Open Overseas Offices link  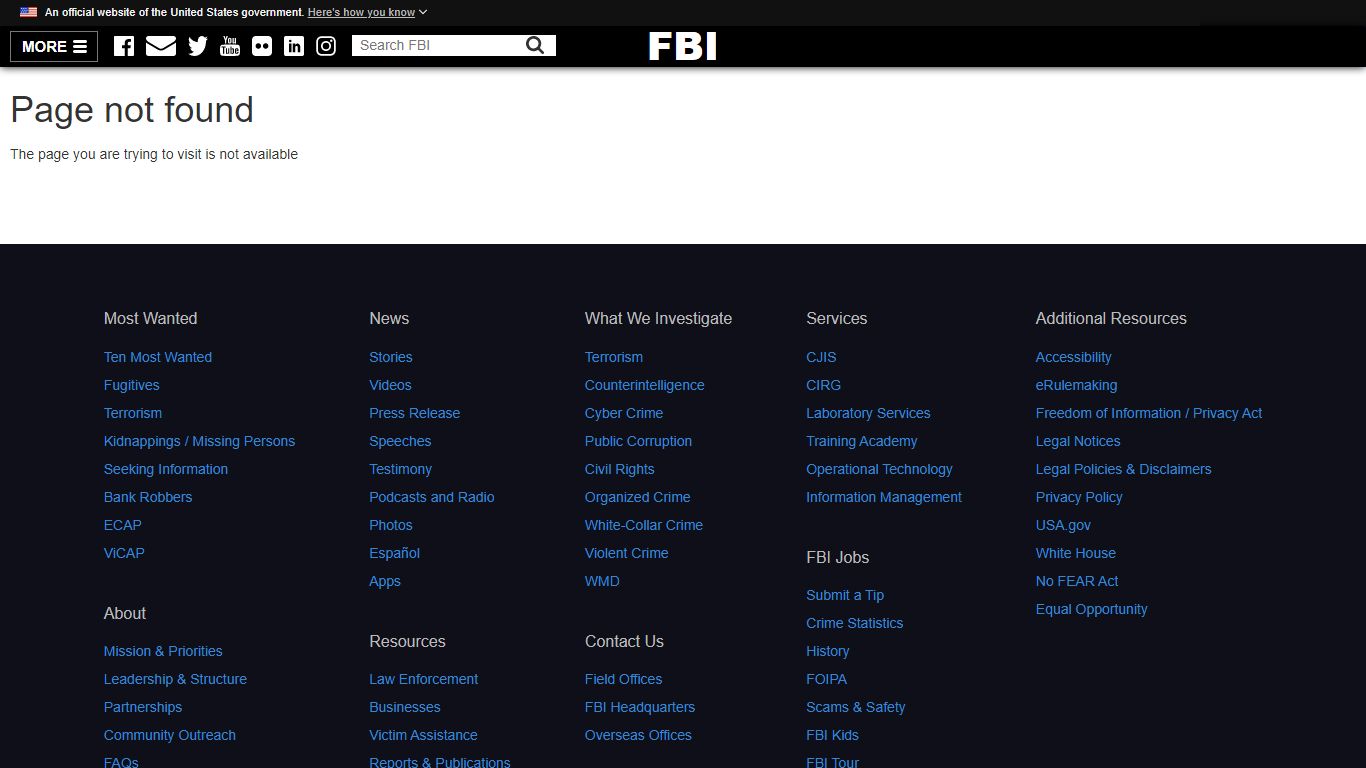638,735
